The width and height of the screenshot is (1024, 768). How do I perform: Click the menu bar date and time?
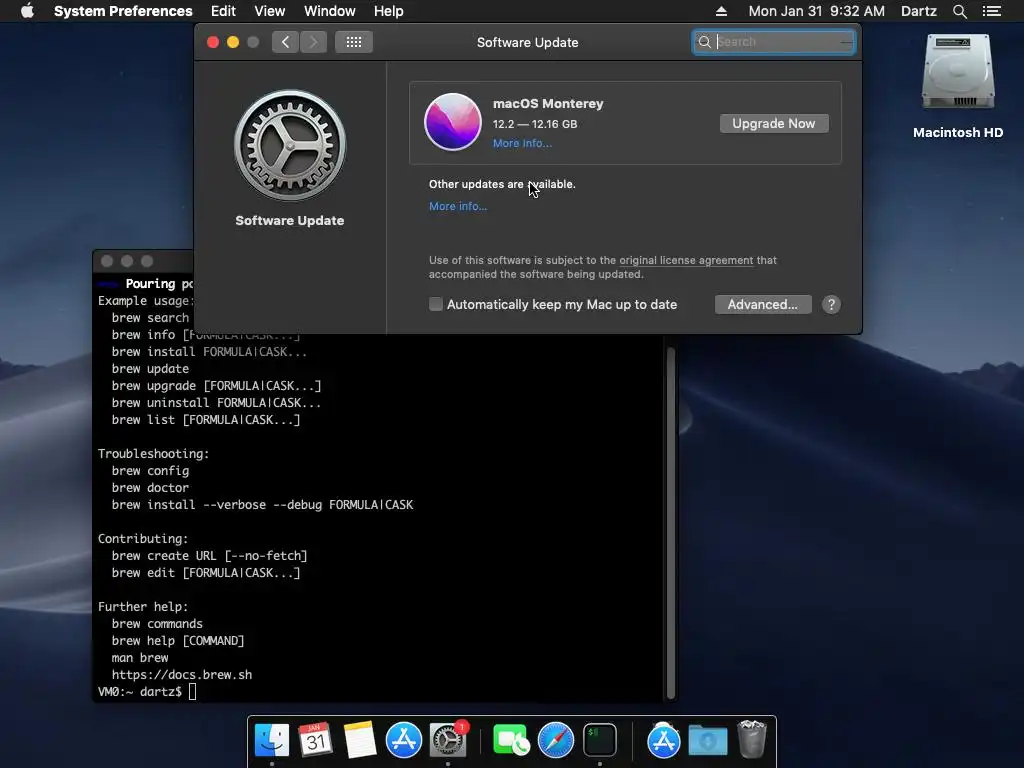816,11
